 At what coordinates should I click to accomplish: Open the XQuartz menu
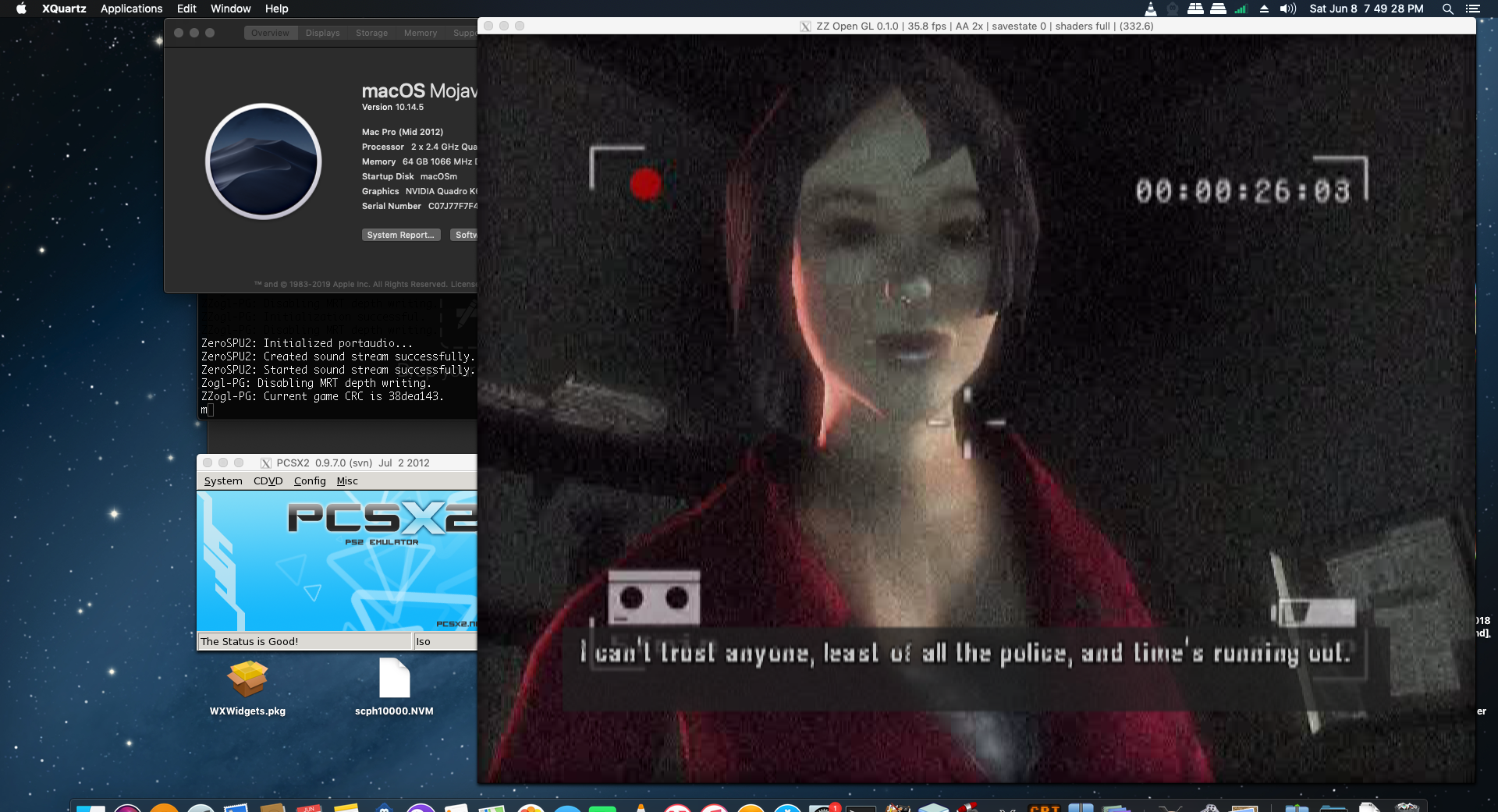(64, 9)
